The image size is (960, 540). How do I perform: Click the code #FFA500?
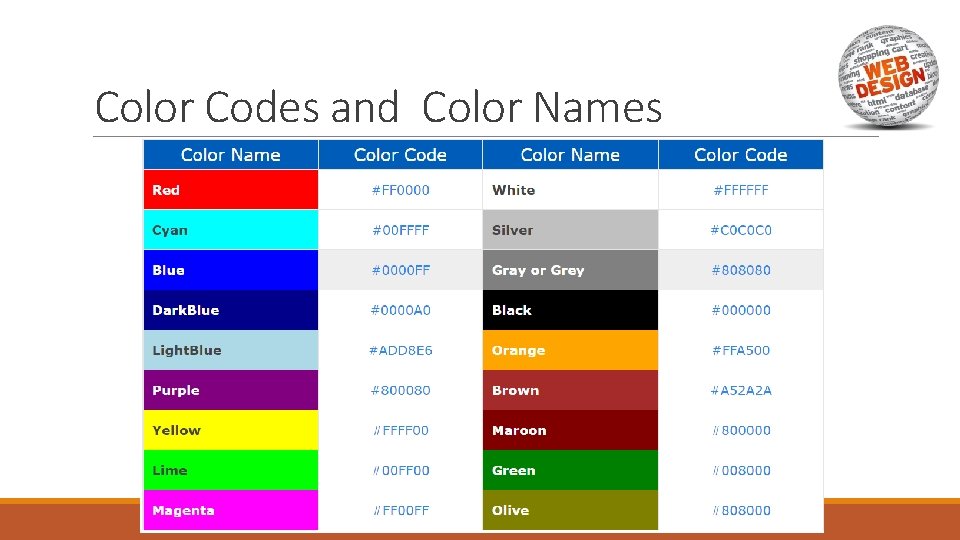pyautogui.click(x=741, y=350)
